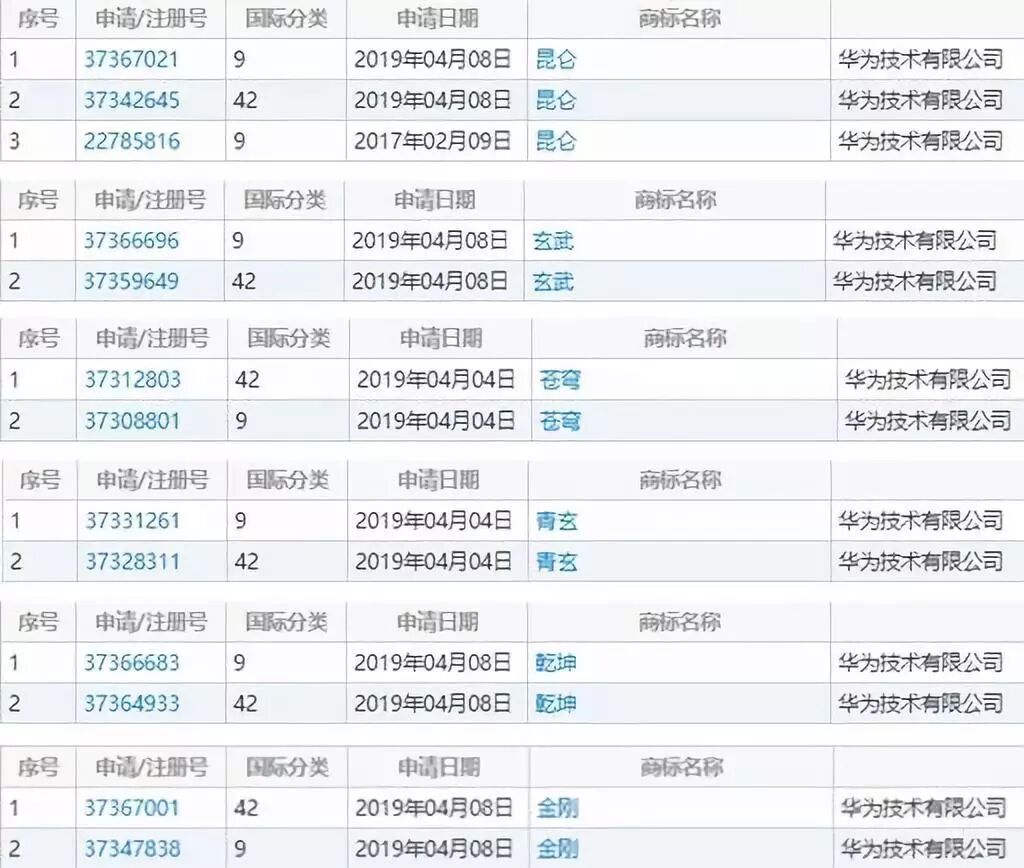
Task: Select 华为技术有限公司 in row 37359649
Action: click(914, 281)
